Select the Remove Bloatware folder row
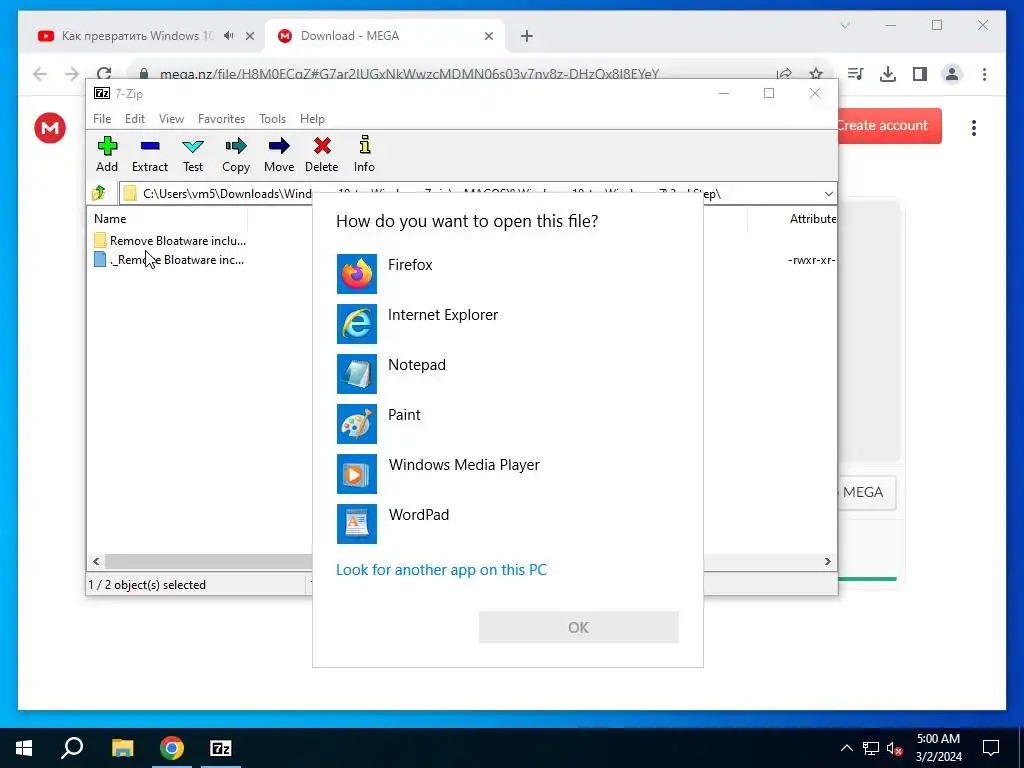 click(170, 240)
